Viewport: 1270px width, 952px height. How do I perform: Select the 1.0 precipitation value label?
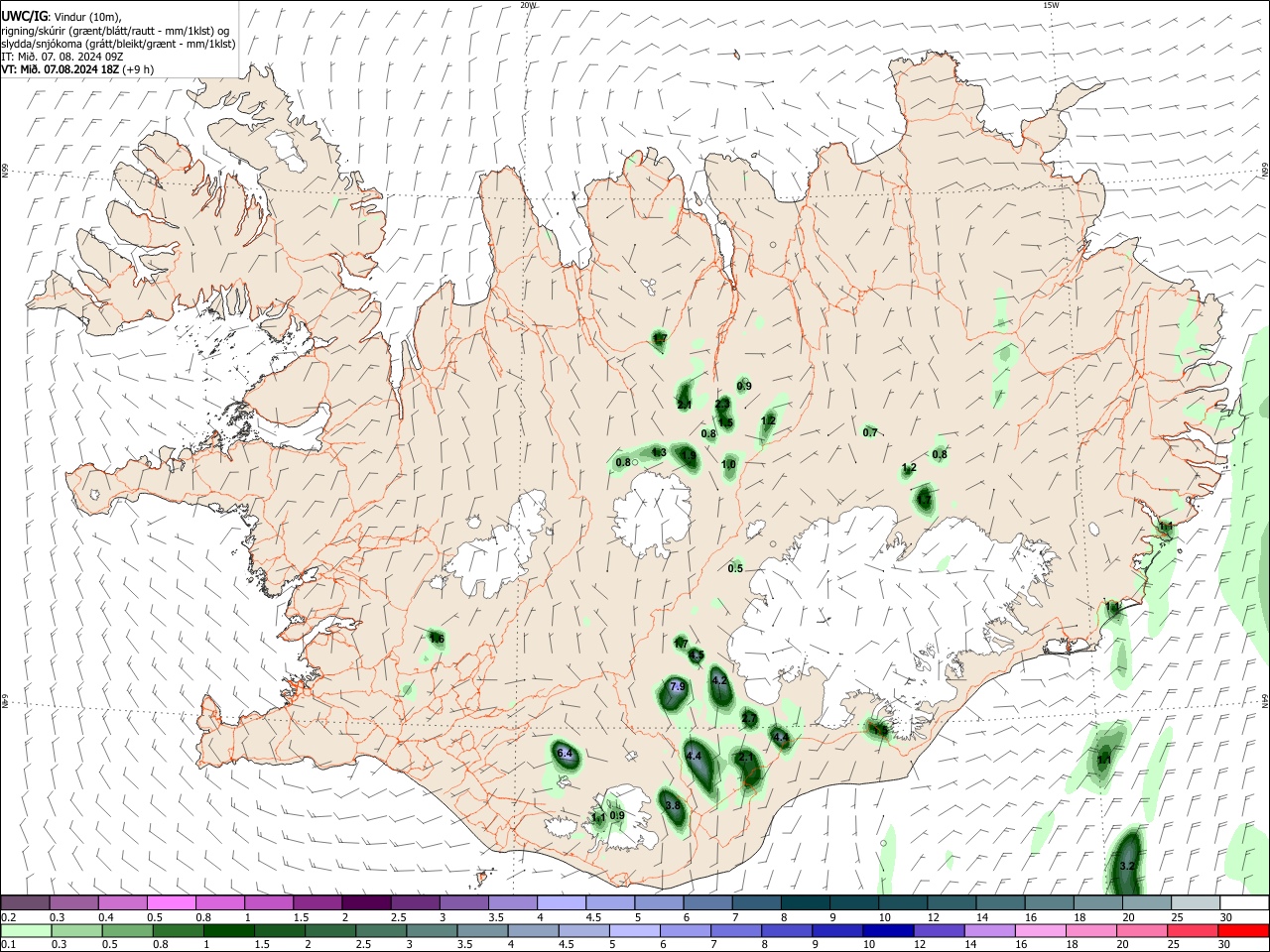pos(728,465)
